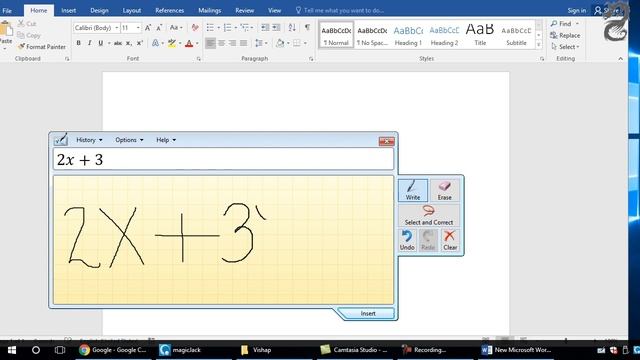Image resolution: width=640 pixels, height=360 pixels.
Task: Switch to Review tab
Action: click(x=244, y=11)
